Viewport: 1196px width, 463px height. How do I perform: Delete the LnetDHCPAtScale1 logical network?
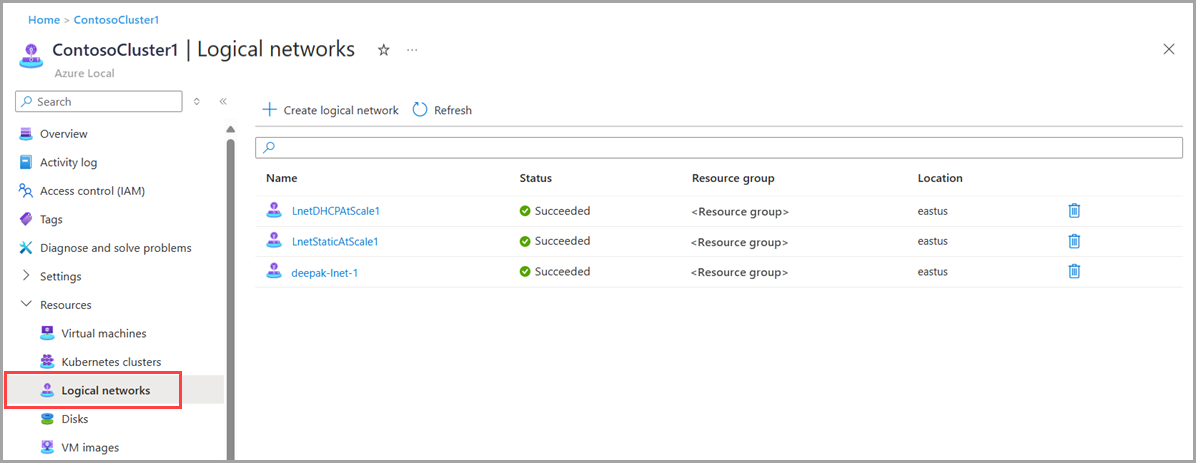1074,211
